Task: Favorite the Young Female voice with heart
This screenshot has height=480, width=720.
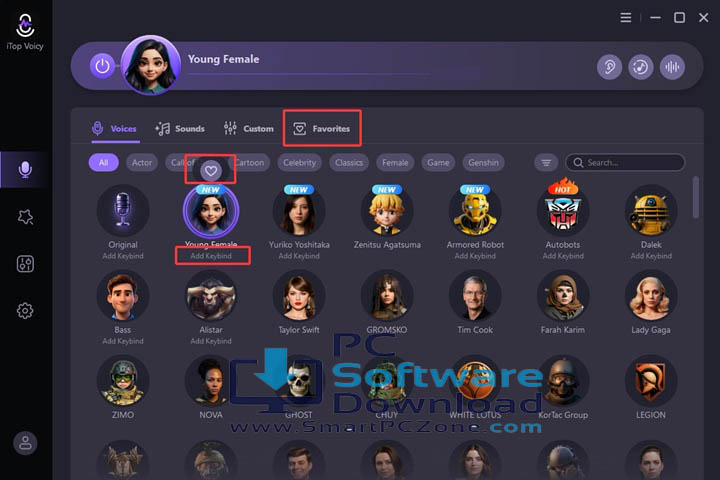Action: click(x=211, y=171)
